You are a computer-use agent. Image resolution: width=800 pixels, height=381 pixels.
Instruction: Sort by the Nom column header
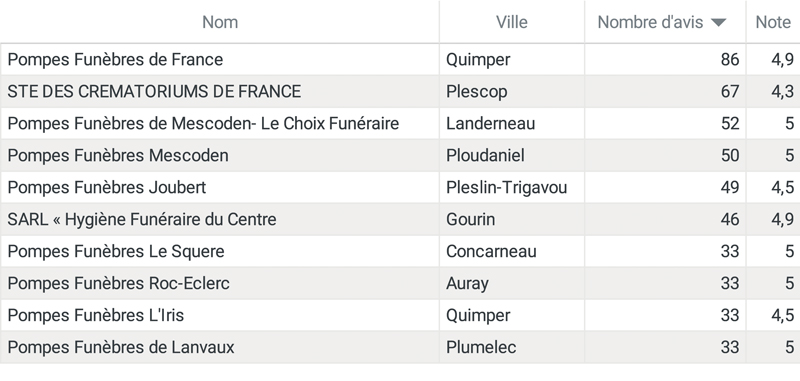pos(220,22)
